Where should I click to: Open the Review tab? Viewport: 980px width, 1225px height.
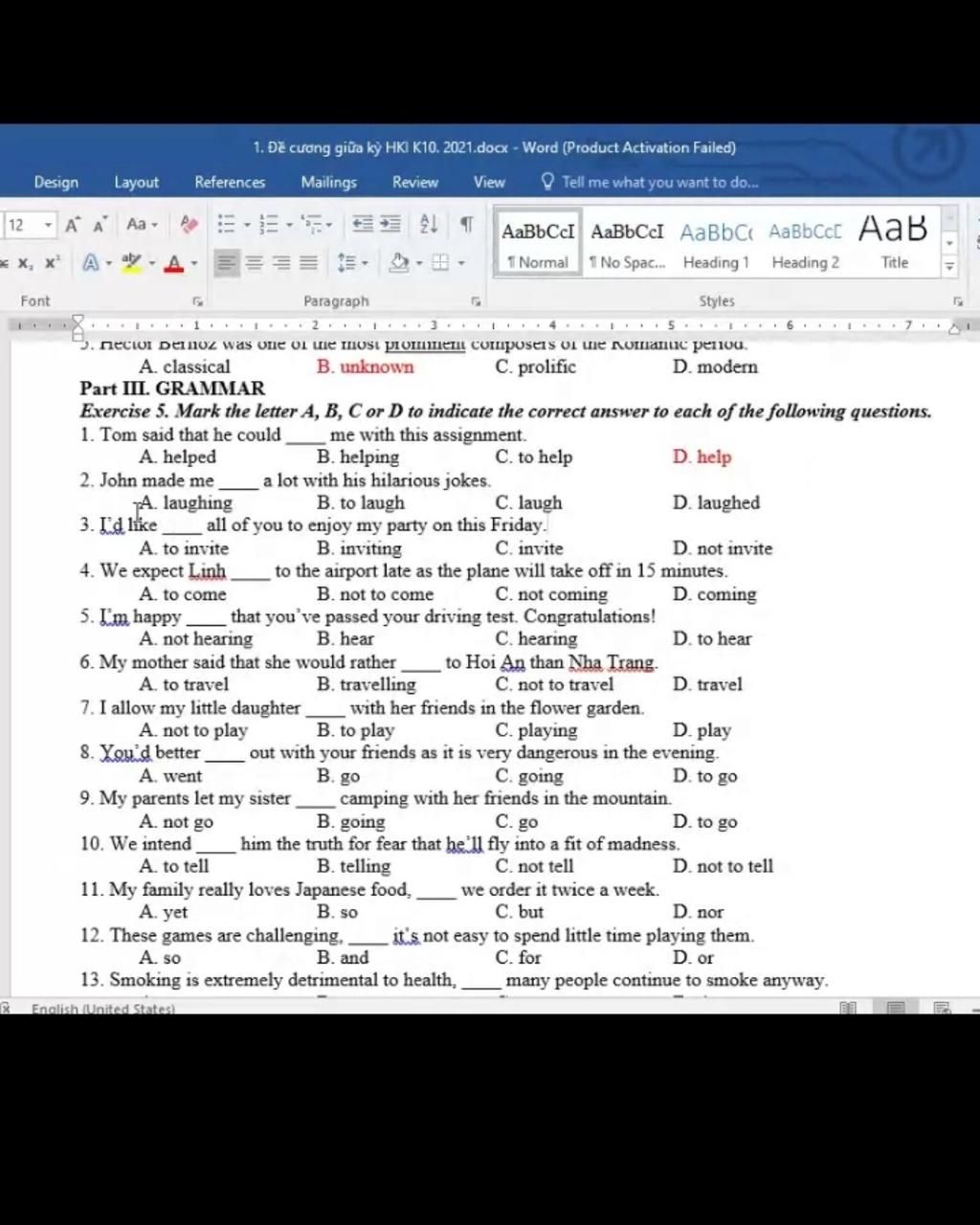tap(415, 182)
